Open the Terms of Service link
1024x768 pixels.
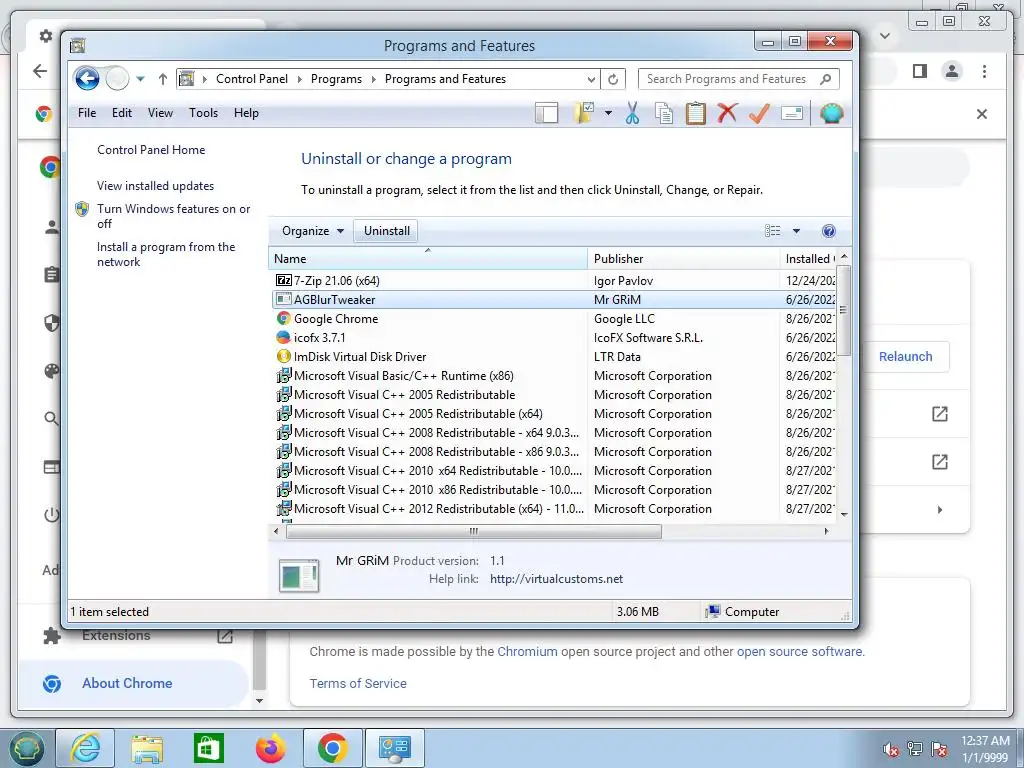pos(358,683)
